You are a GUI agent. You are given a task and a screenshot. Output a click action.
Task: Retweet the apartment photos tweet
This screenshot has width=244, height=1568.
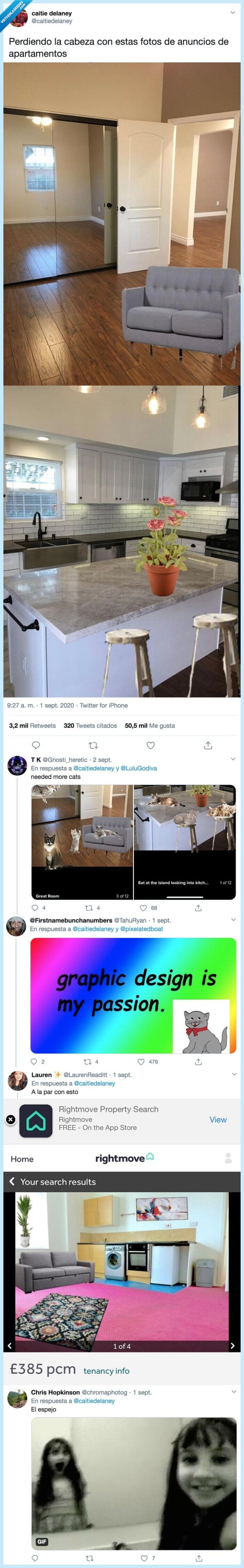pos(93,745)
